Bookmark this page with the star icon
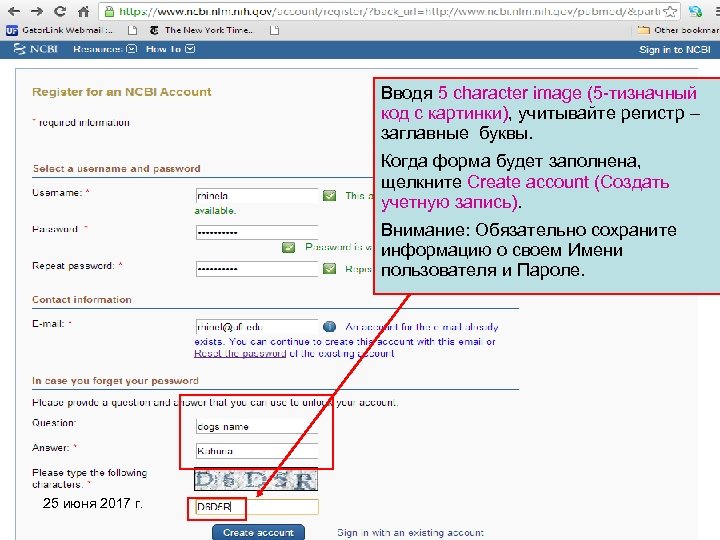 tap(671, 11)
